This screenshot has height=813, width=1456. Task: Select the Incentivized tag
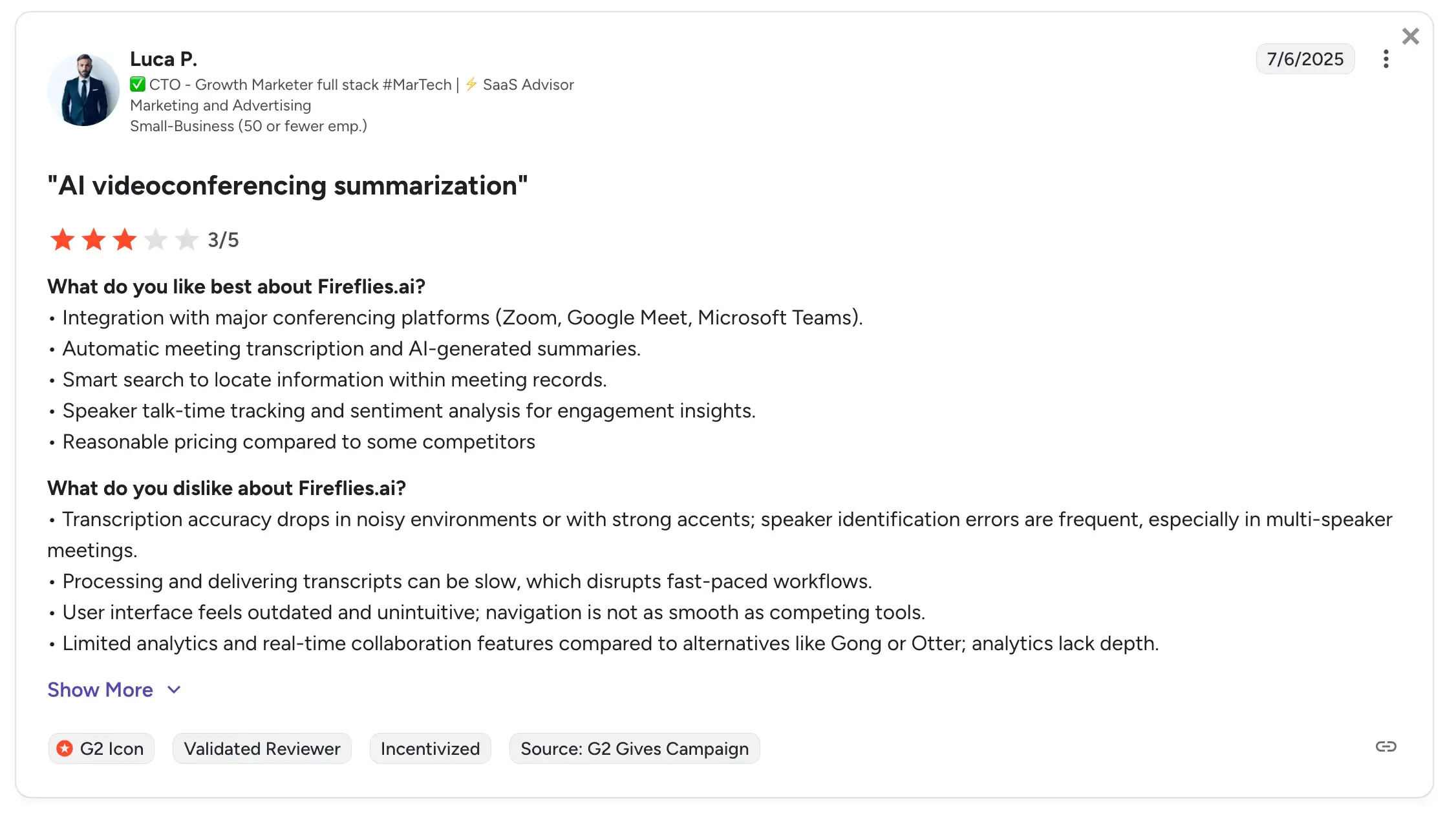(x=430, y=748)
